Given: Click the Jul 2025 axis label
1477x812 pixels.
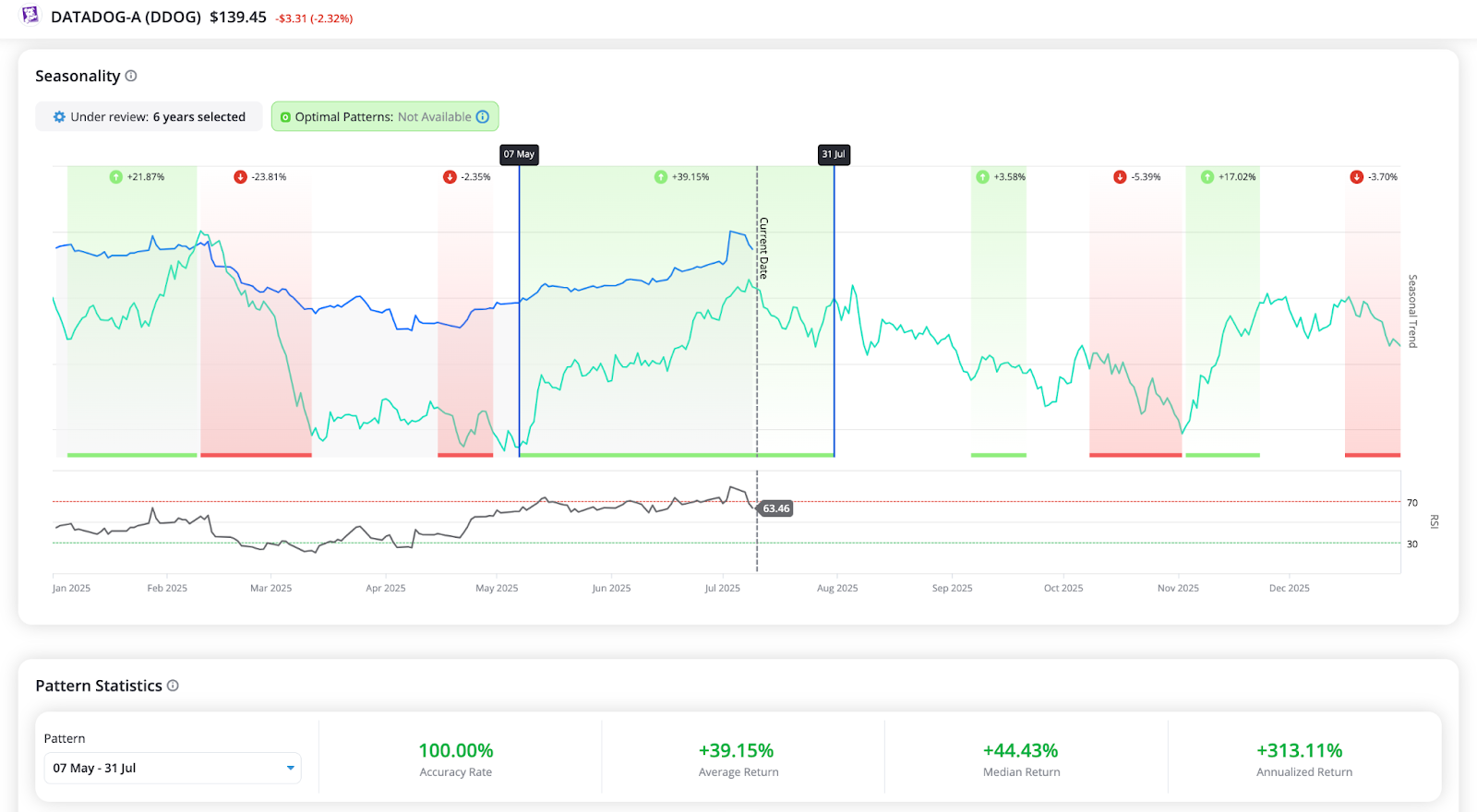Looking at the screenshot, I should pyautogui.click(x=723, y=588).
